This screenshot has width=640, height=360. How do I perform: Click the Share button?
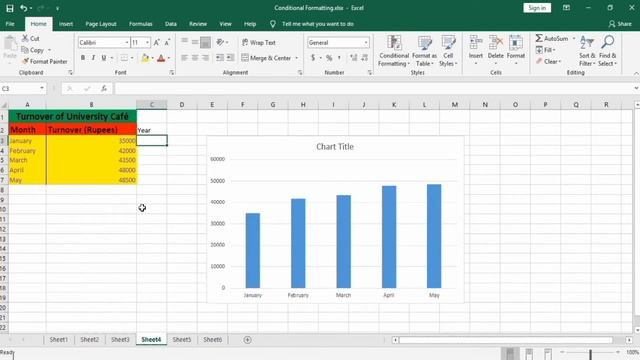620,24
